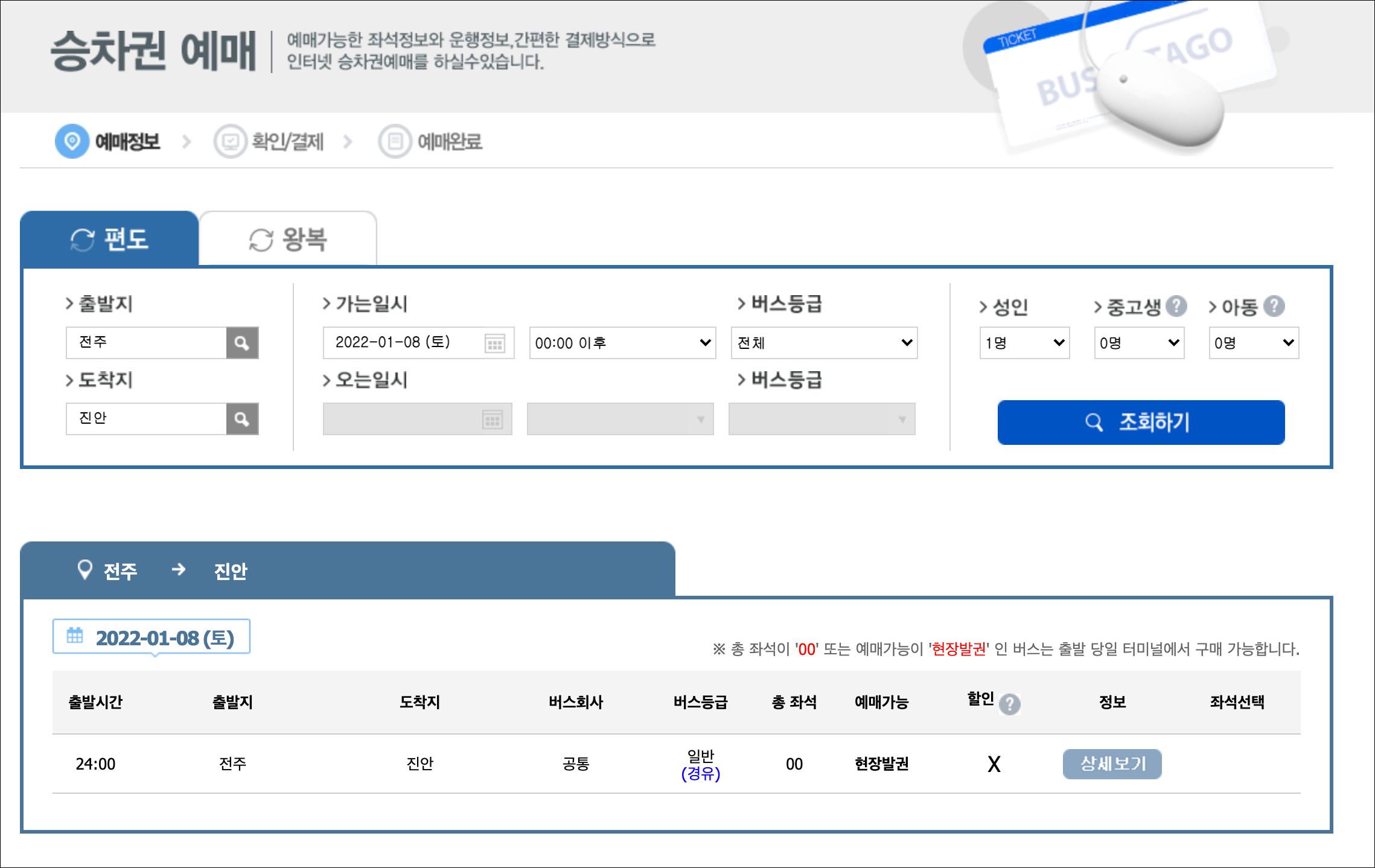Select the 편도 one-way tab

click(x=109, y=239)
